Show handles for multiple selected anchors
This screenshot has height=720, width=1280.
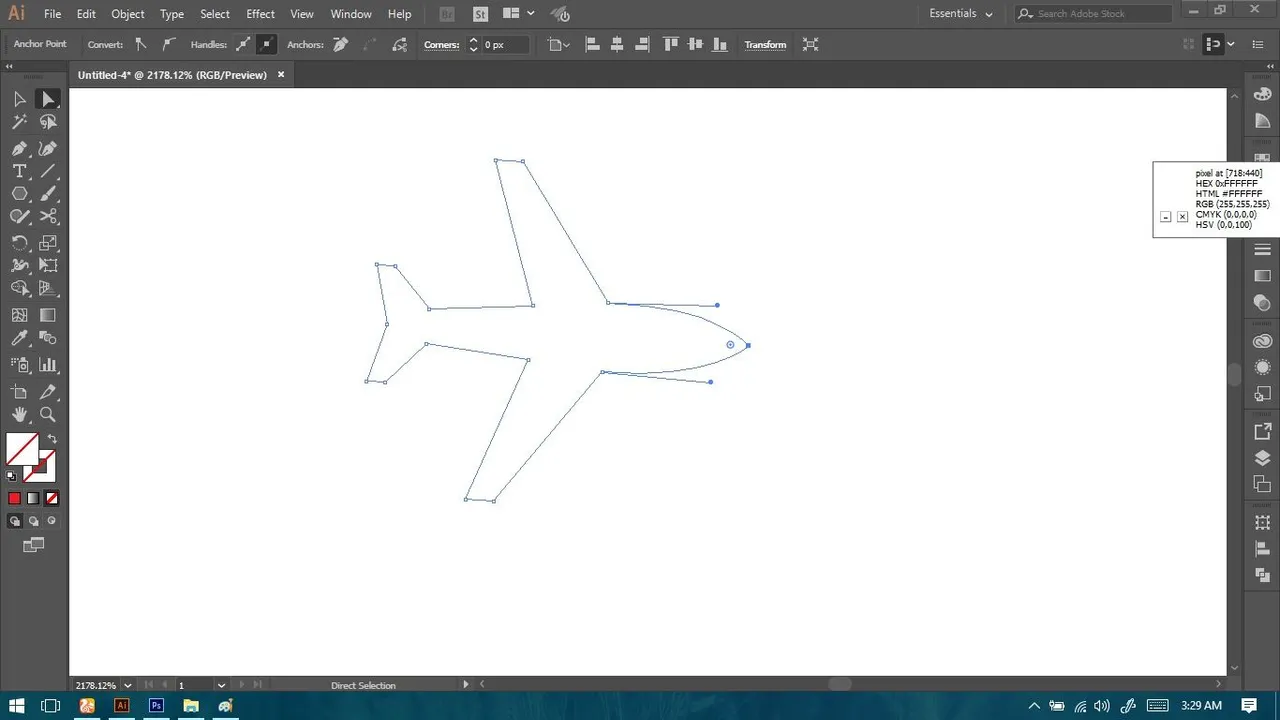click(x=243, y=44)
